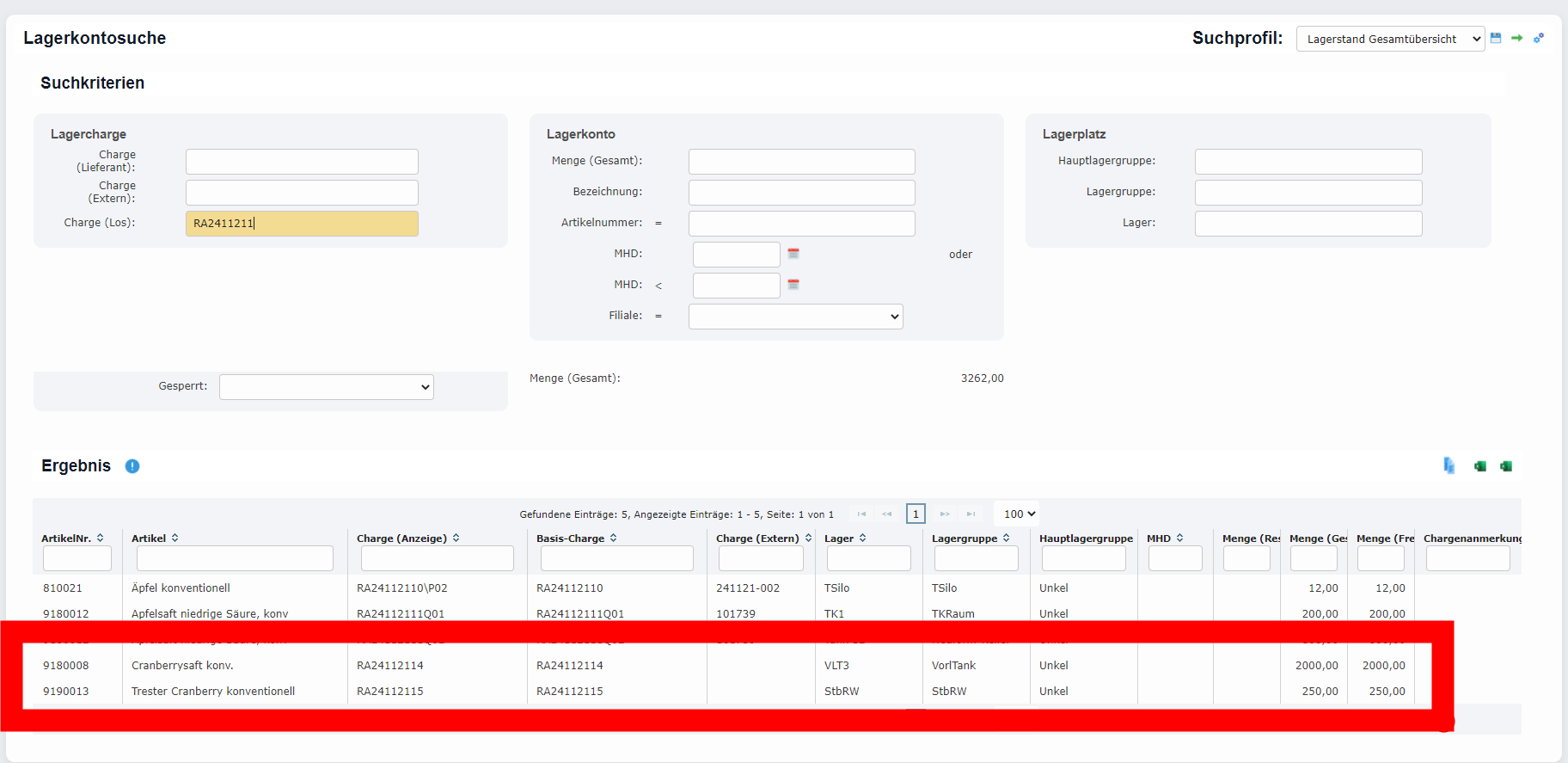Click into the Charge (Los) input field
The image size is (1568, 763).
tap(302, 224)
